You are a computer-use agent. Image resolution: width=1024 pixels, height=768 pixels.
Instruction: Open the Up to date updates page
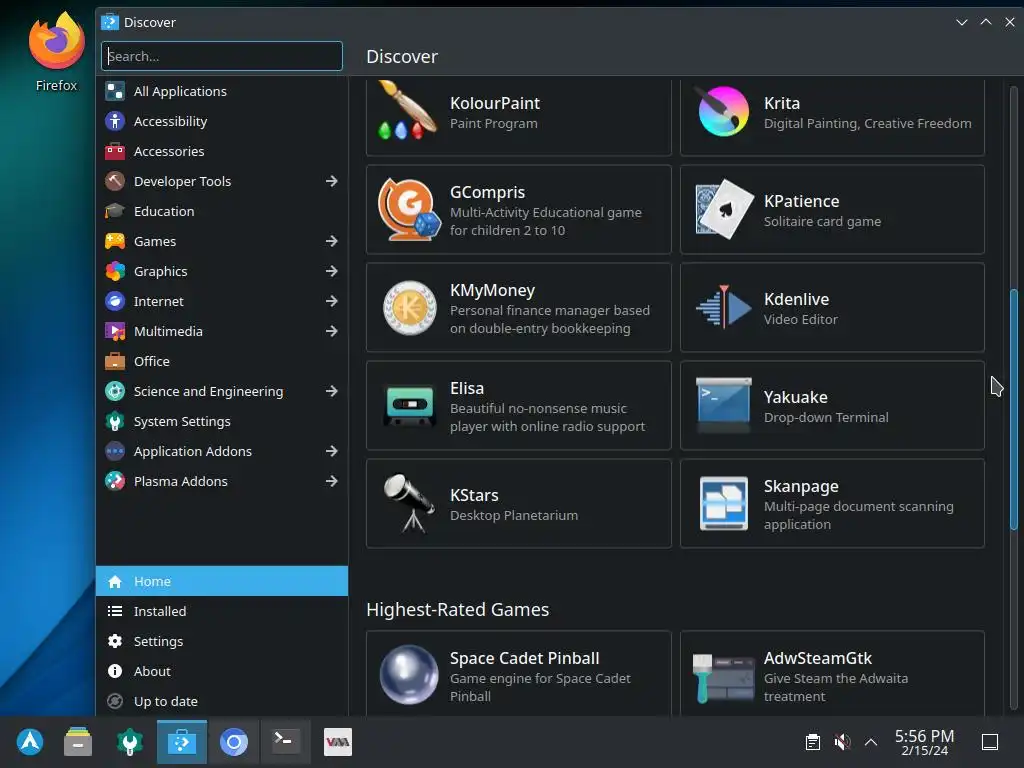coord(222,701)
